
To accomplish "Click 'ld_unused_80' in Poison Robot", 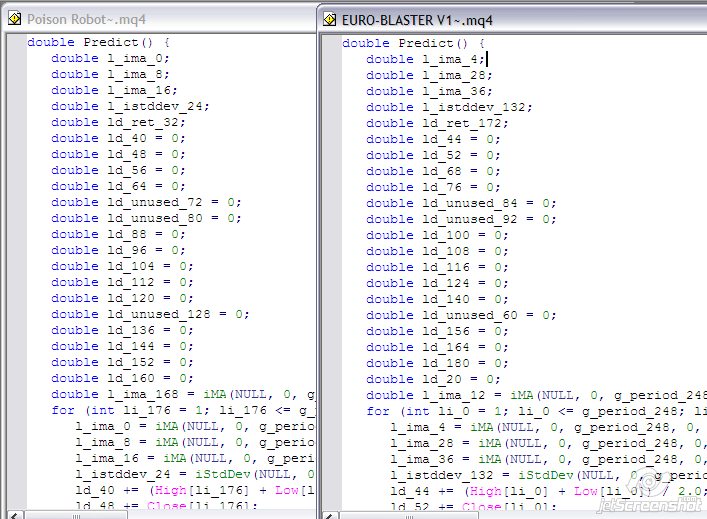I will [x=155, y=219].
